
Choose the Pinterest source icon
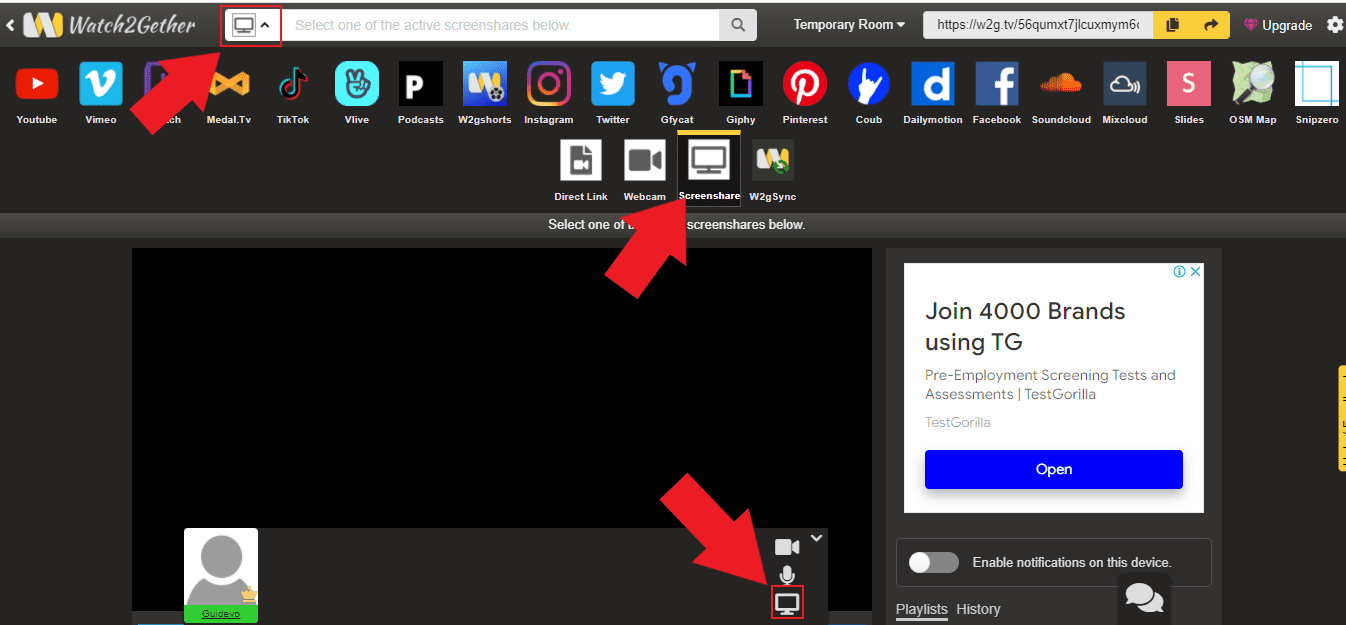point(805,84)
